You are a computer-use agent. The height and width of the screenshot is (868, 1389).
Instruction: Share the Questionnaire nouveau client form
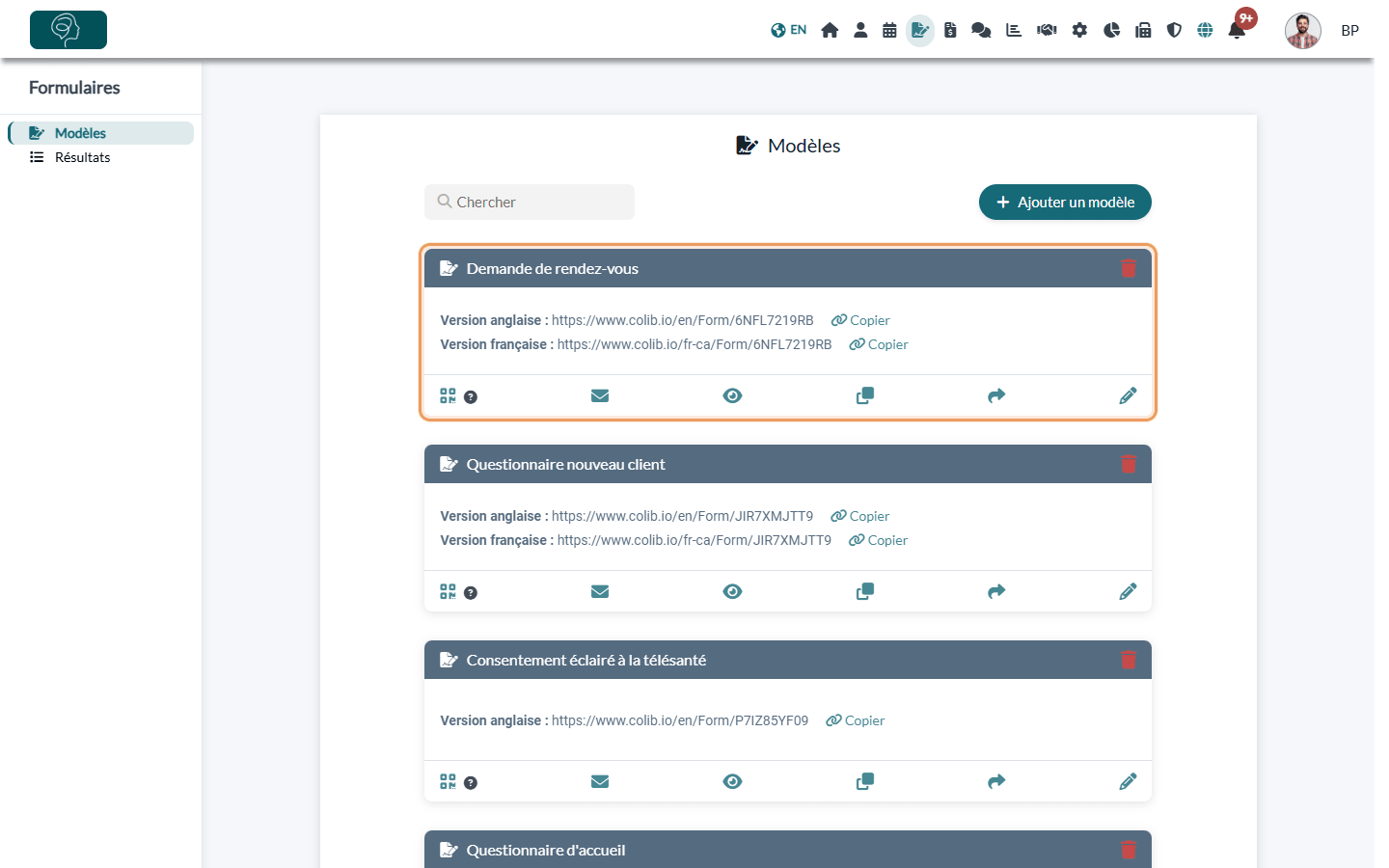996,591
